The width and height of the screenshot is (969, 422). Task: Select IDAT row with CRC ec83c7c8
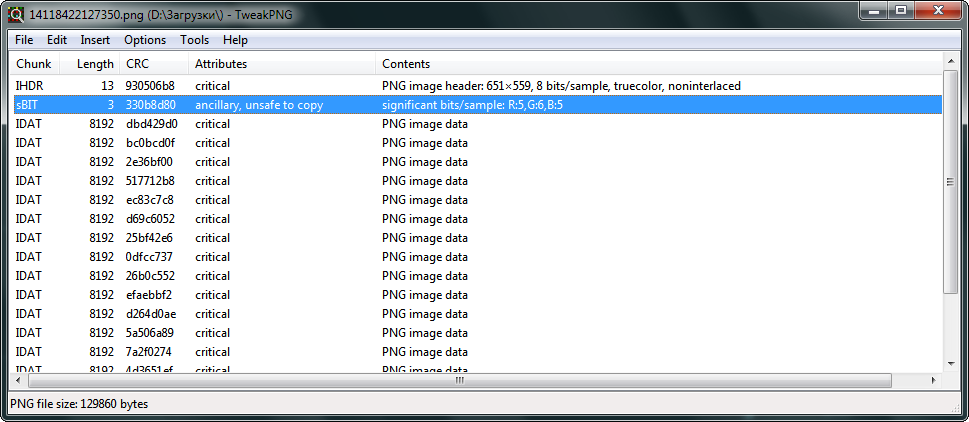click(x=476, y=200)
